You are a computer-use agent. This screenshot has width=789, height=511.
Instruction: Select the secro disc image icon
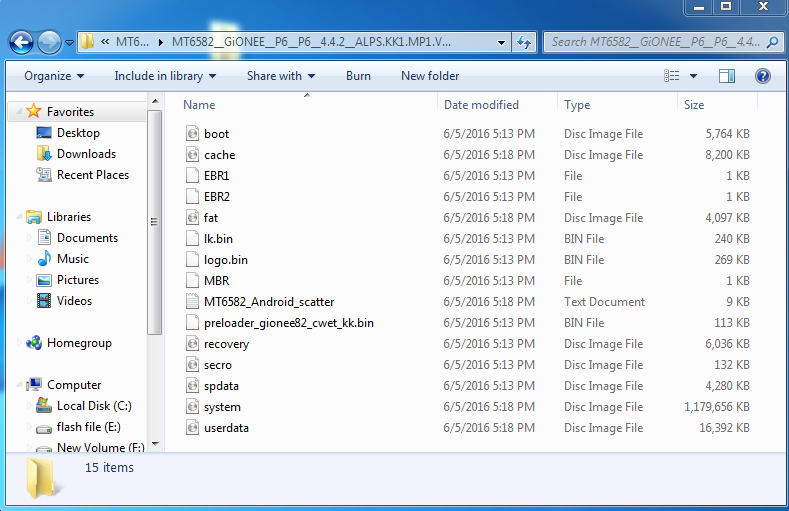click(x=192, y=365)
